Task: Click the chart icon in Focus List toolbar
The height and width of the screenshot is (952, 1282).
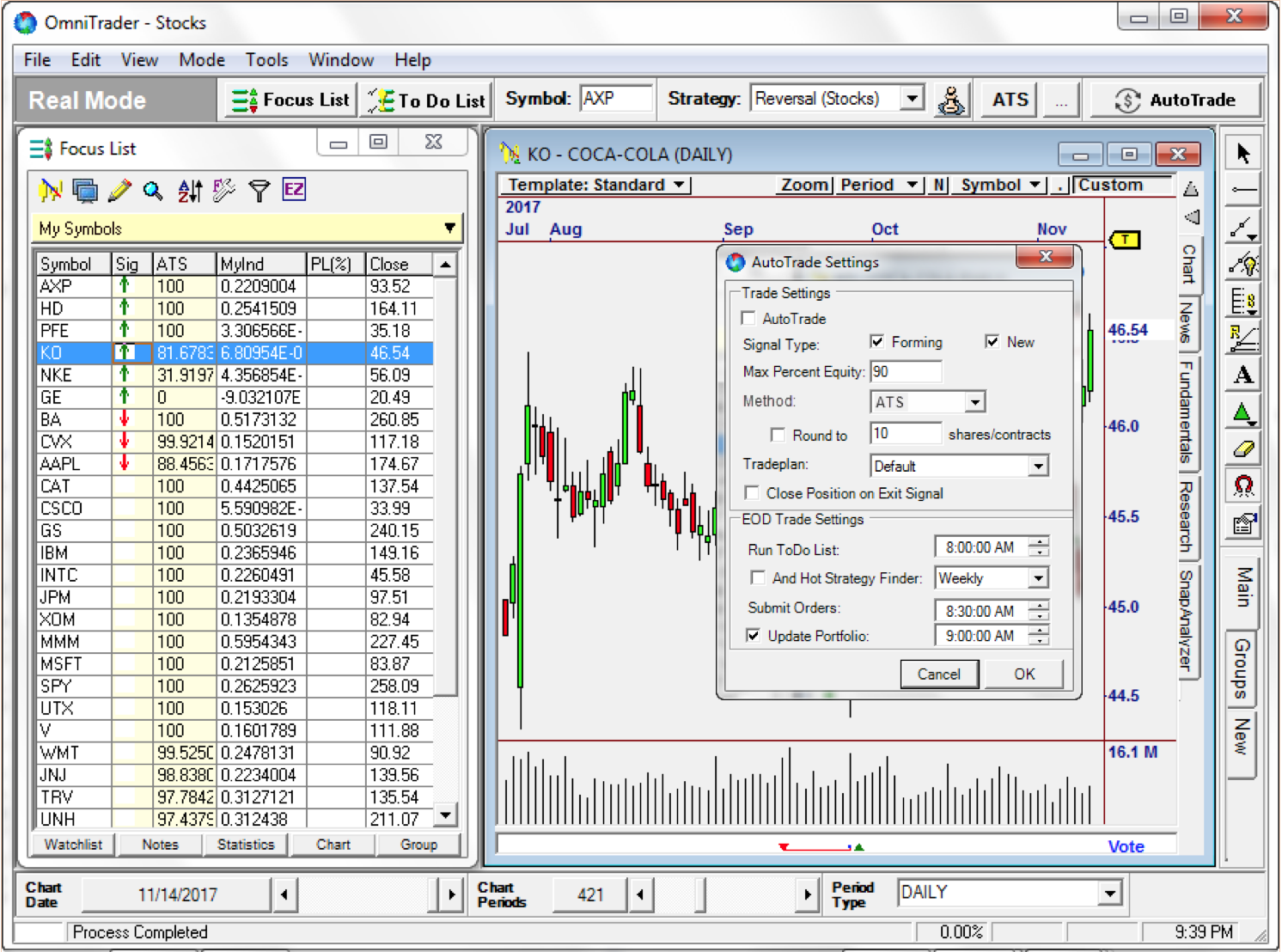Action: [x=51, y=190]
